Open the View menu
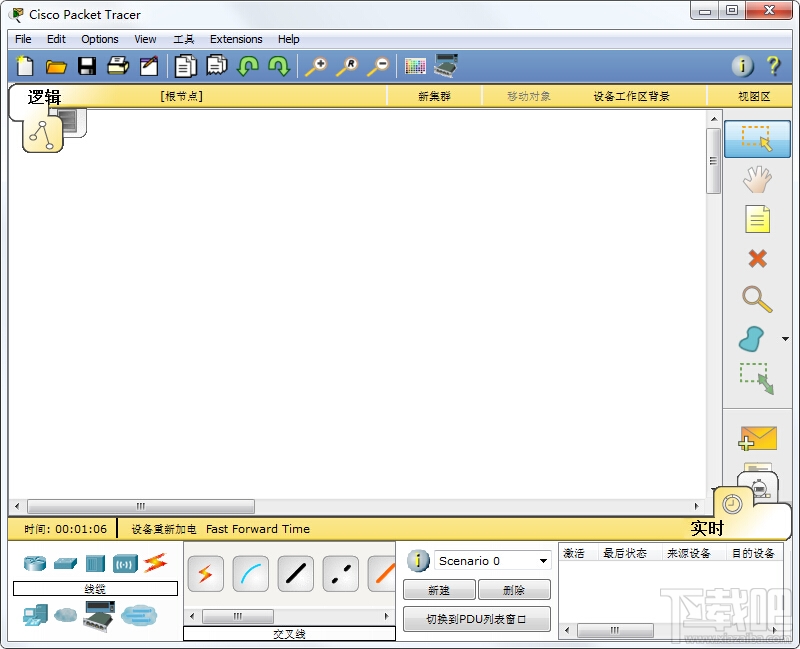This screenshot has width=800, height=649. click(x=145, y=39)
